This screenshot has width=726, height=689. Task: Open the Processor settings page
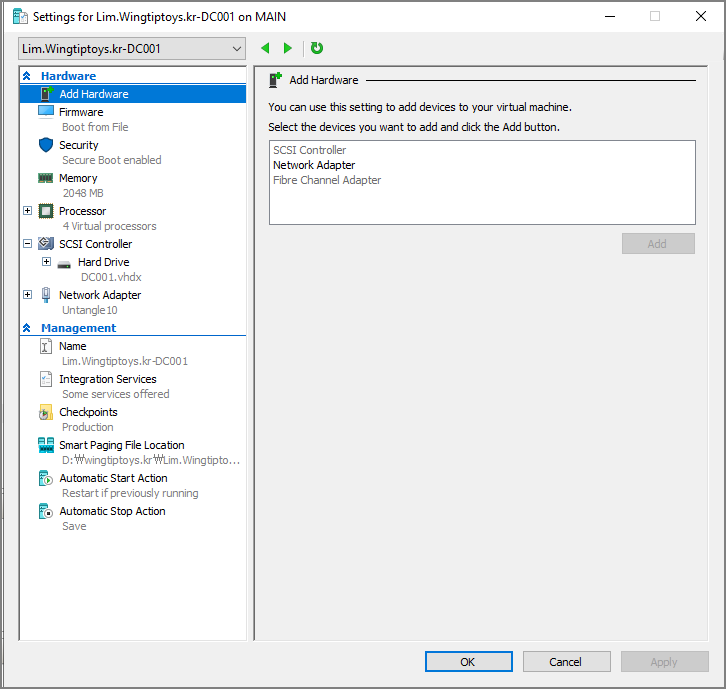[x=82, y=211]
